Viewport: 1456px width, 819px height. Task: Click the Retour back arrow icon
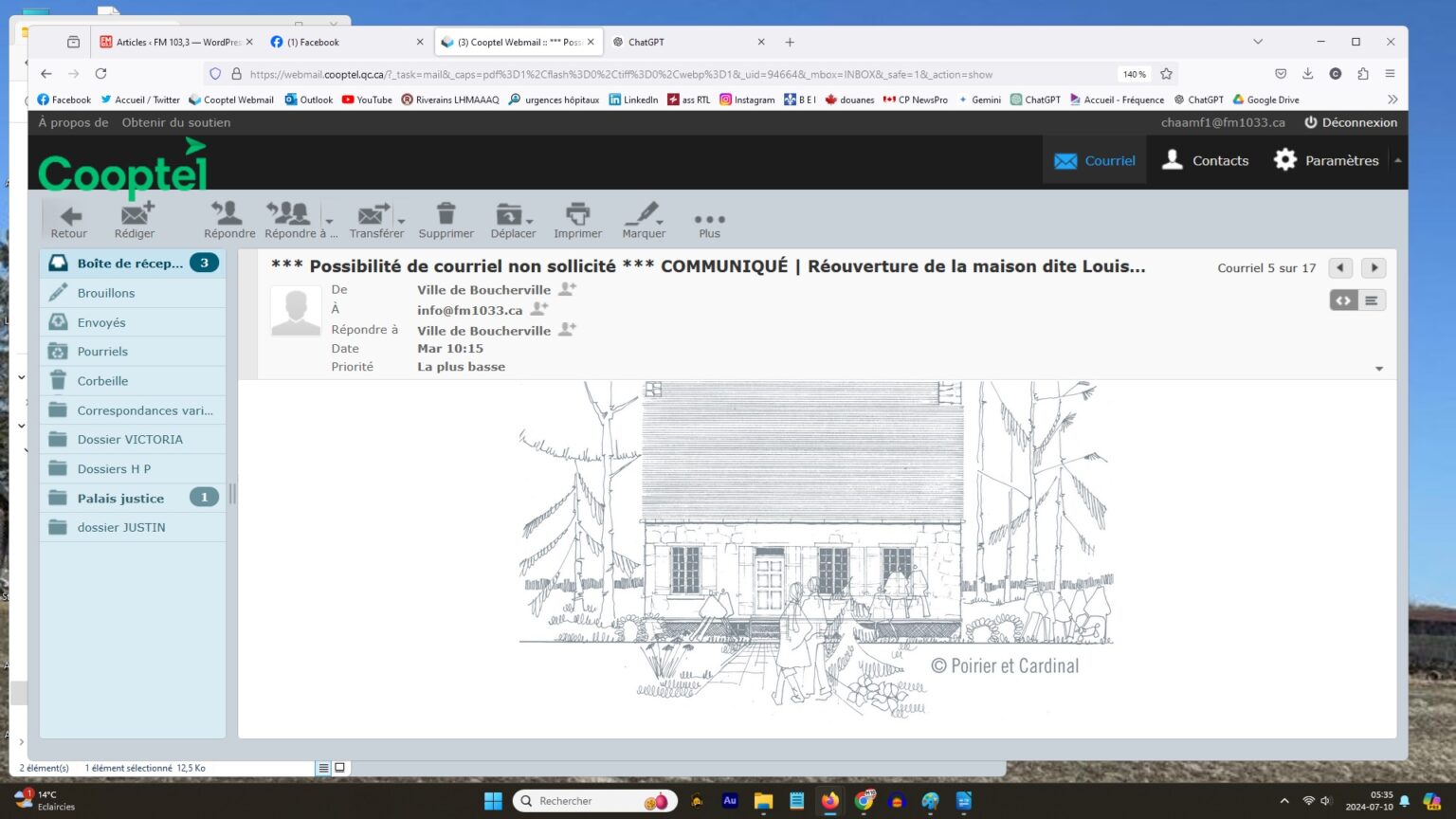pyautogui.click(x=68, y=219)
